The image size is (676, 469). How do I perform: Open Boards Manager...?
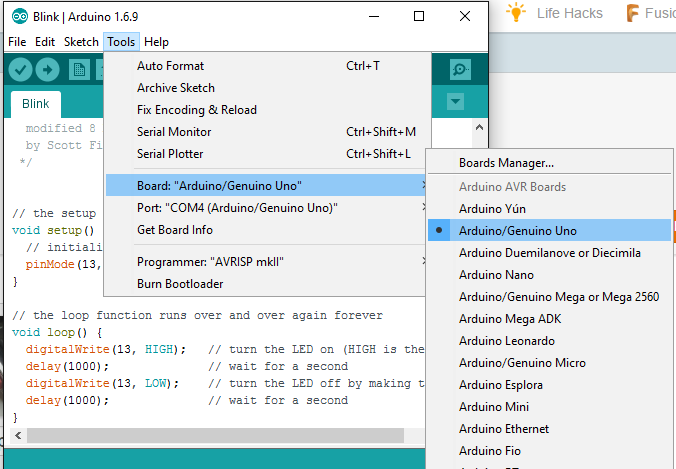click(550, 163)
